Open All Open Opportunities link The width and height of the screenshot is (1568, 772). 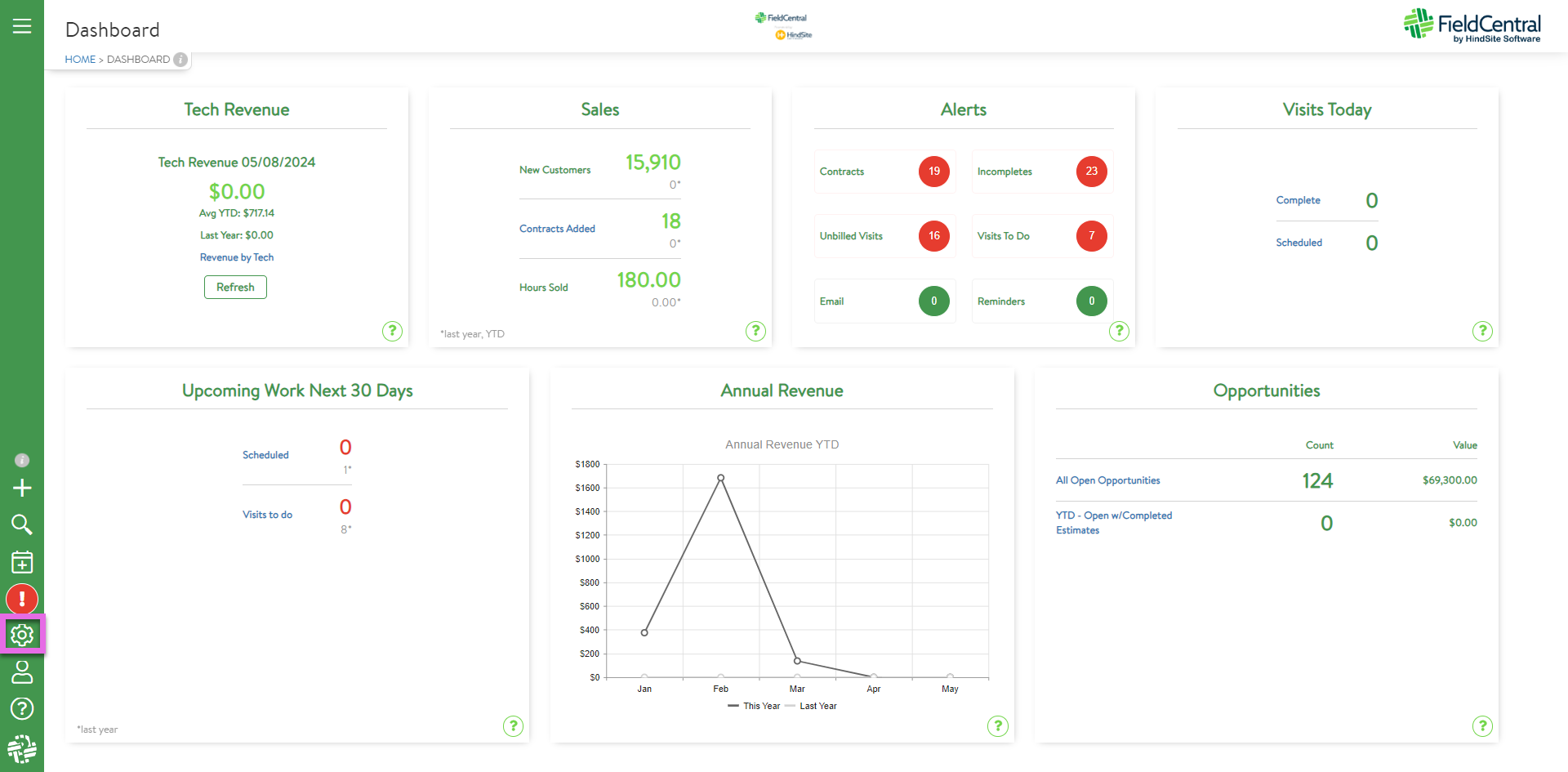1107,480
